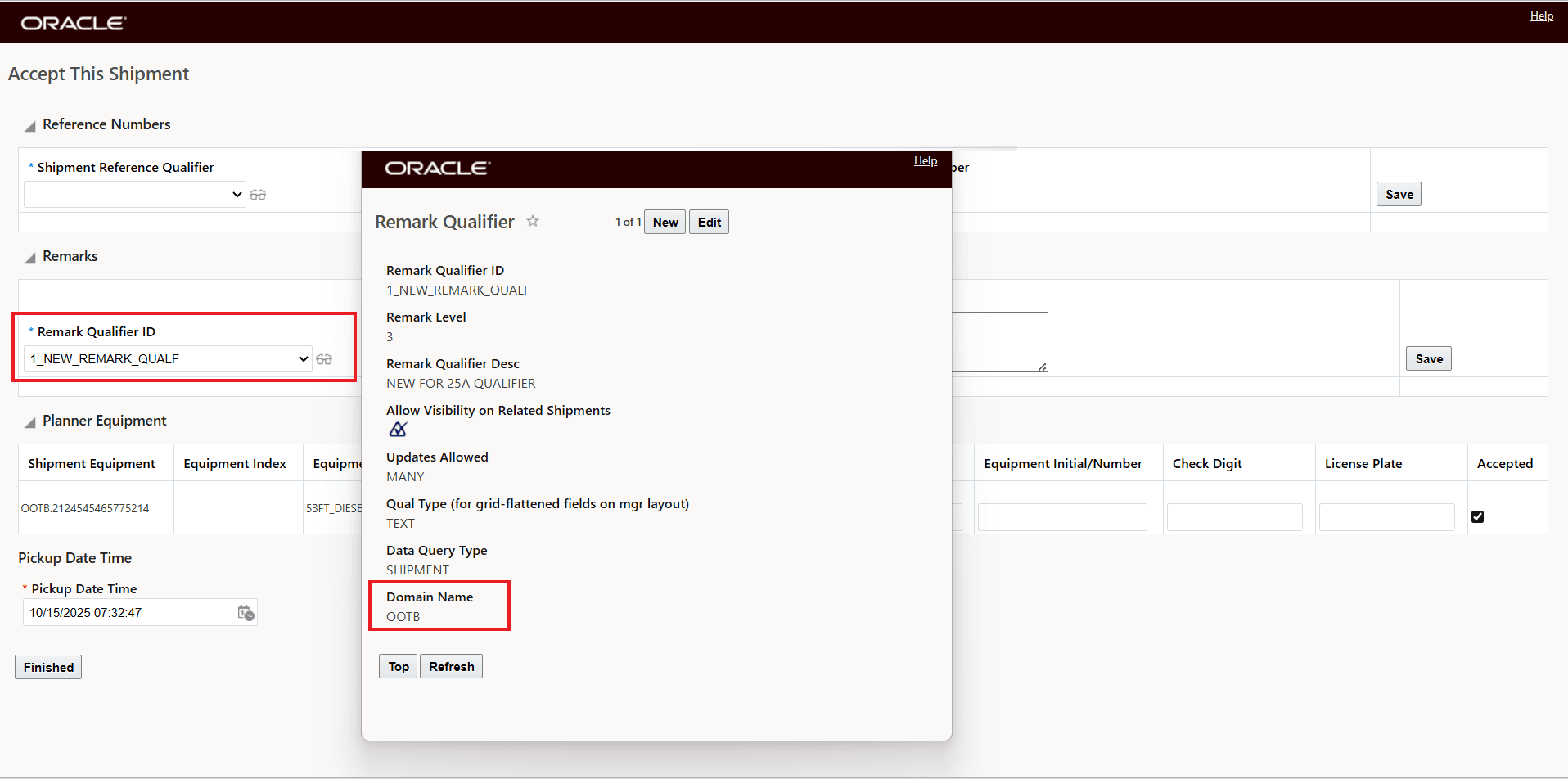Click the Refresh button in the popup
Screen dimensions: 1568x779
pyautogui.click(x=452, y=666)
